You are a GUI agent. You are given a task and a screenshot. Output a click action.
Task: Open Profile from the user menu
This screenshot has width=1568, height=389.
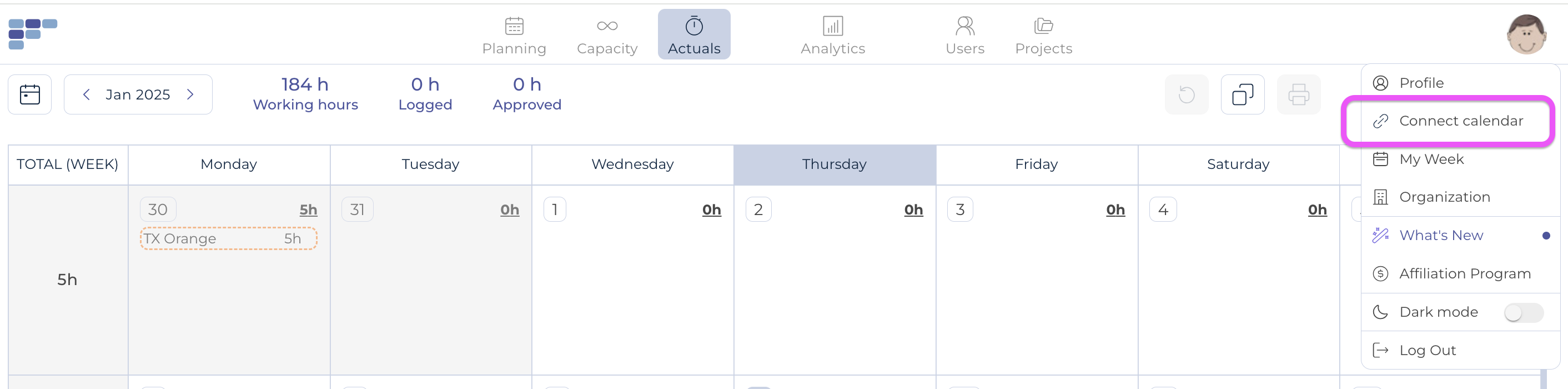tap(1421, 83)
